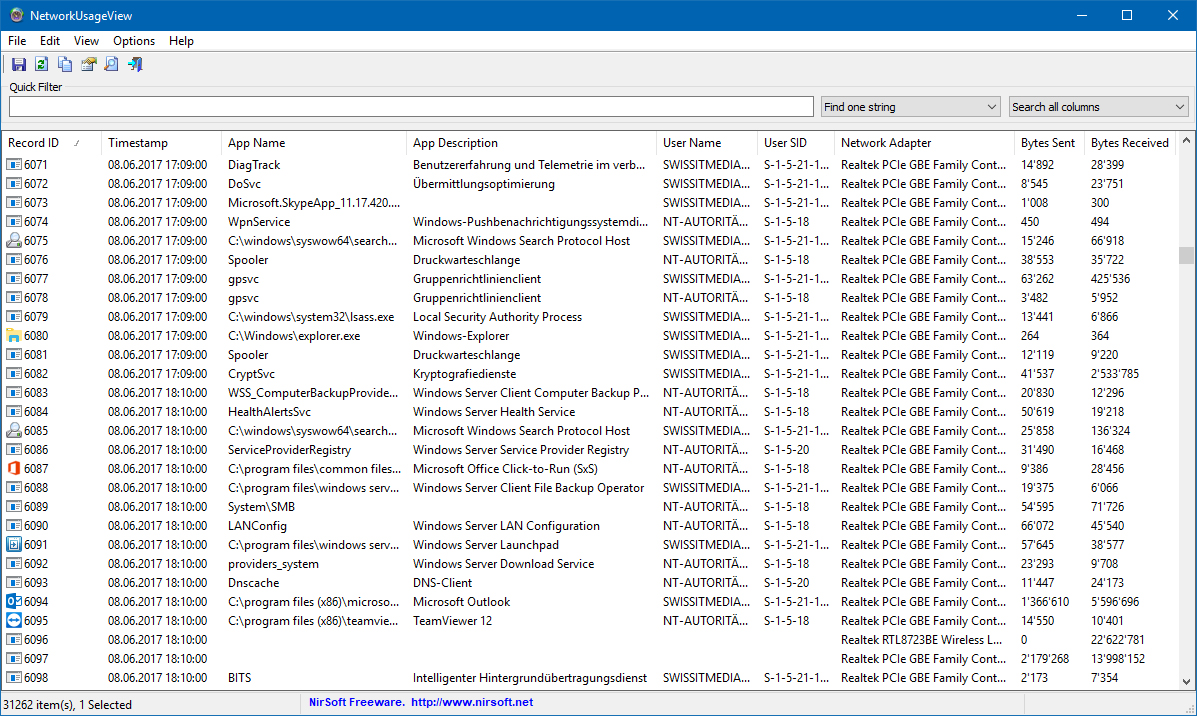Image resolution: width=1197 pixels, height=716 pixels.
Task: Click the Outlook icon of record 6094
Action: tap(14, 602)
